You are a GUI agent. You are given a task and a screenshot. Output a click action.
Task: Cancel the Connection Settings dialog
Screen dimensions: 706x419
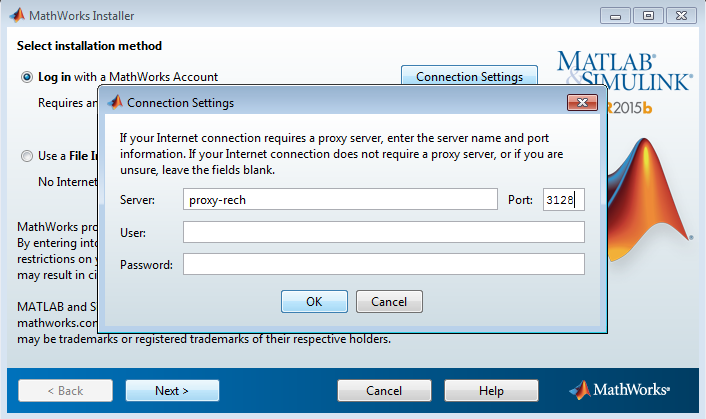tap(389, 302)
